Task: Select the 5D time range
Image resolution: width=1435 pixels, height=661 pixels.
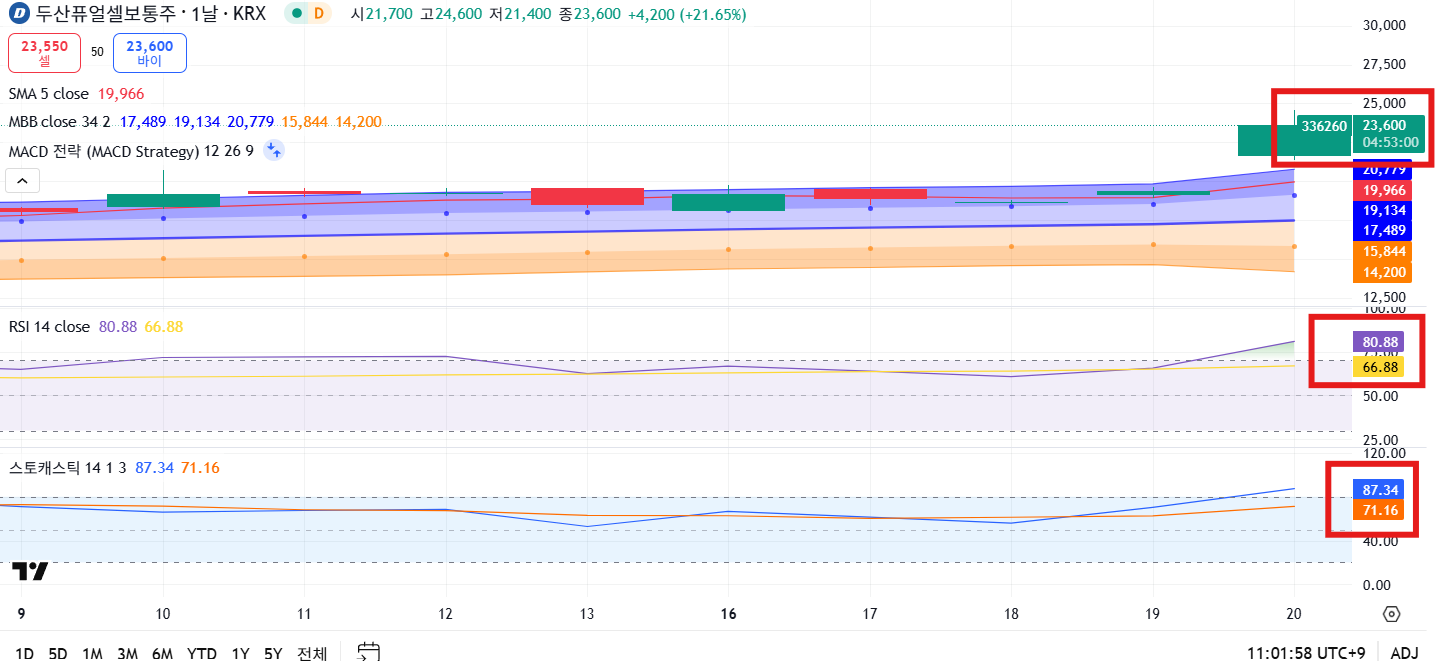Action: click(58, 654)
